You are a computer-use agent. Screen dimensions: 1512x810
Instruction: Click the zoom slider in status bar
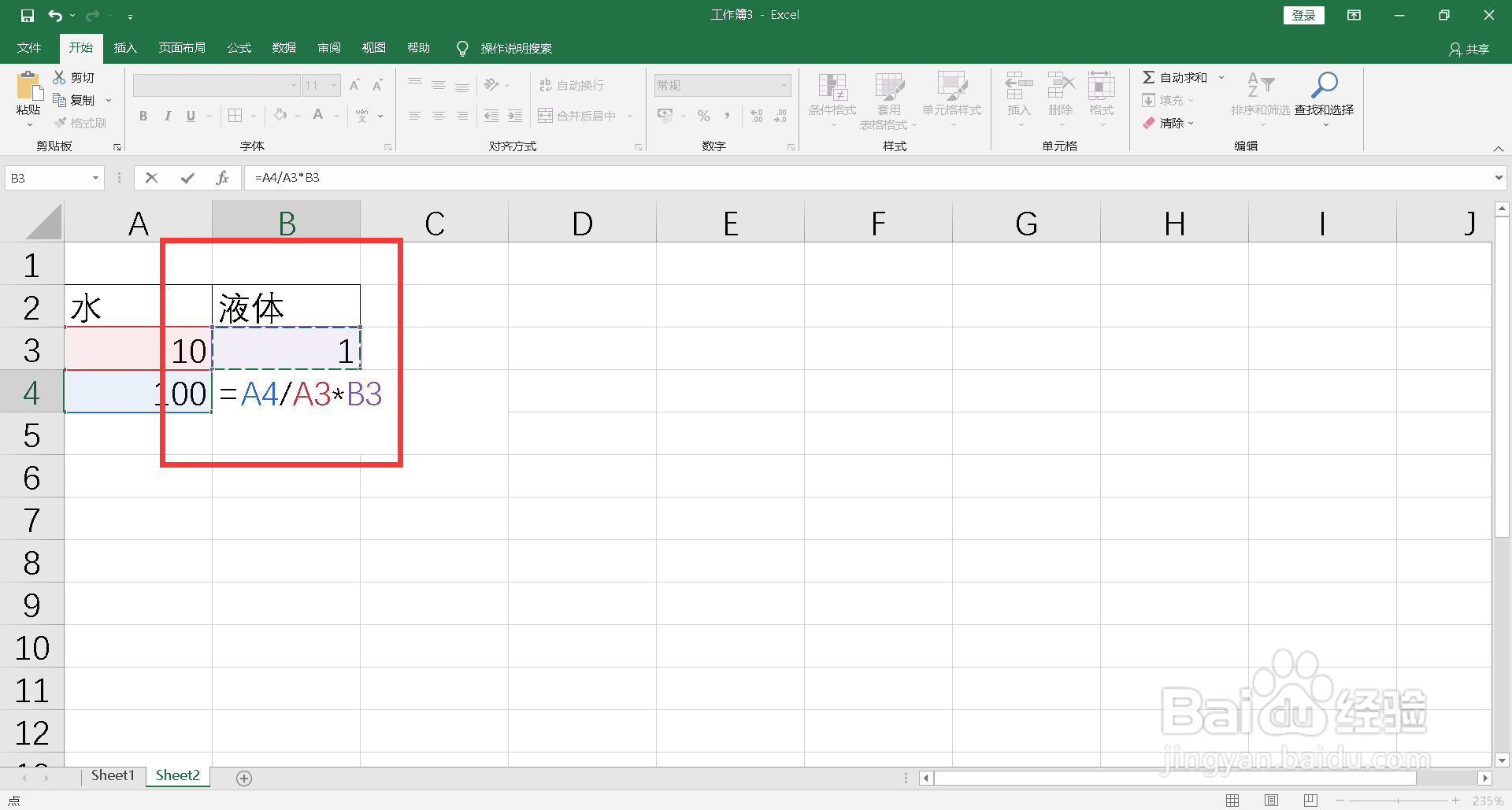[1398, 801]
